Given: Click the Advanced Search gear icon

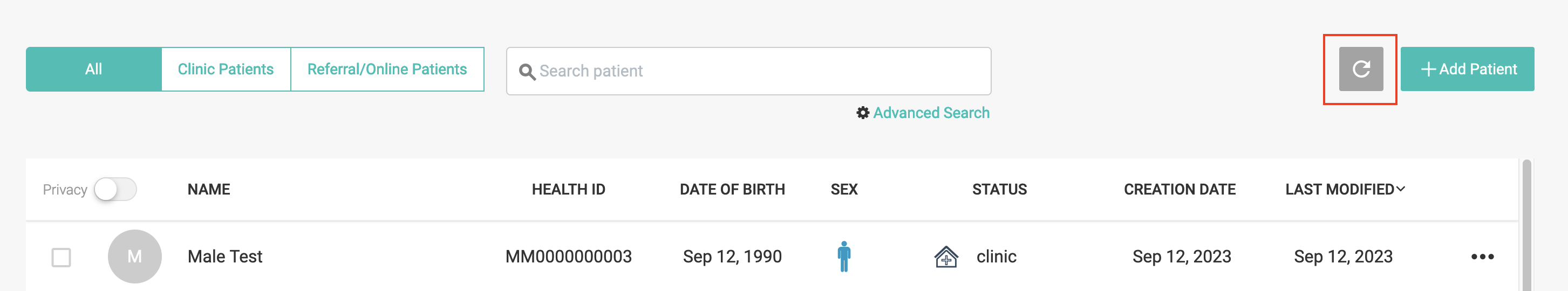Looking at the screenshot, I should (x=863, y=113).
